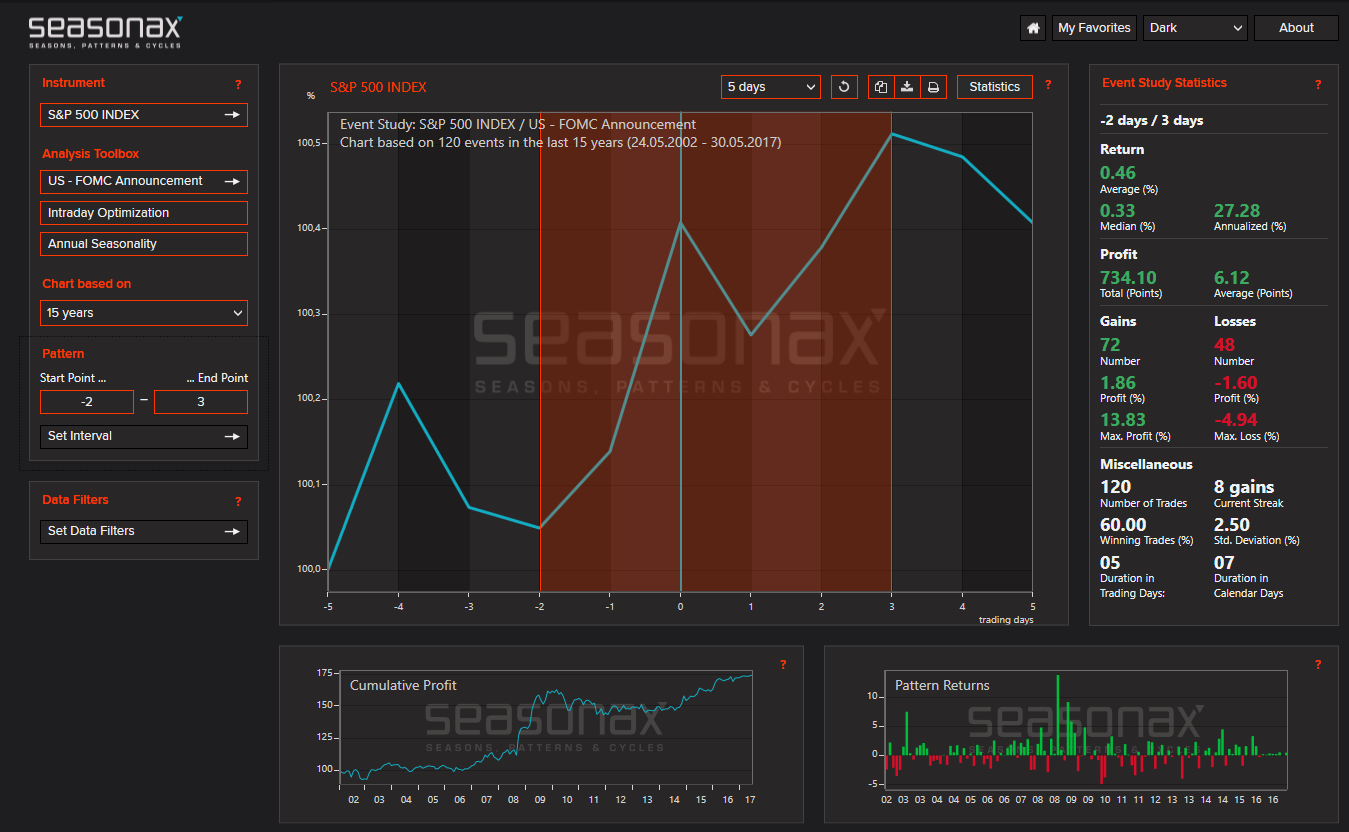
Task: Open help for the Data Filters panel
Action: [238, 501]
